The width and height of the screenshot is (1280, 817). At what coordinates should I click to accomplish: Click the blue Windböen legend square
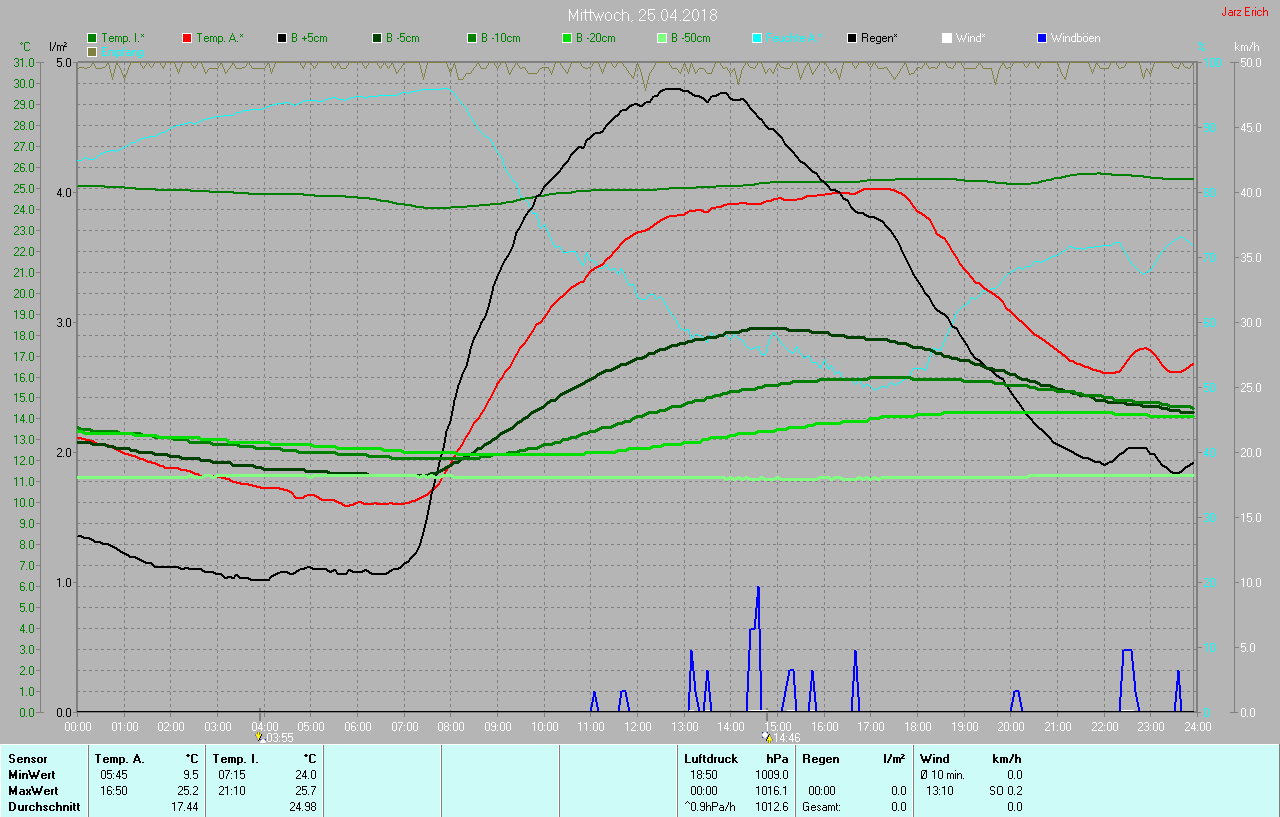tap(1042, 38)
